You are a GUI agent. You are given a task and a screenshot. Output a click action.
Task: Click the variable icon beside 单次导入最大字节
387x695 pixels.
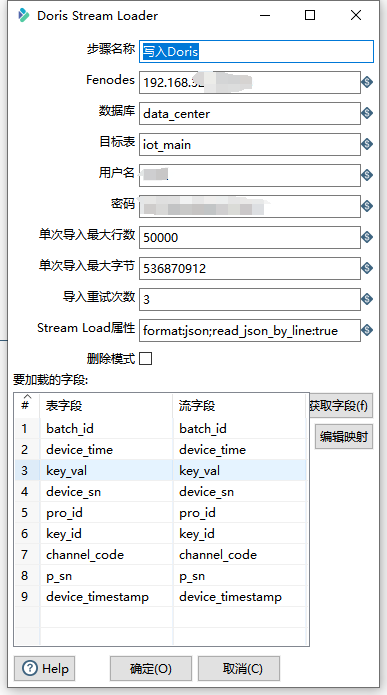click(x=367, y=269)
